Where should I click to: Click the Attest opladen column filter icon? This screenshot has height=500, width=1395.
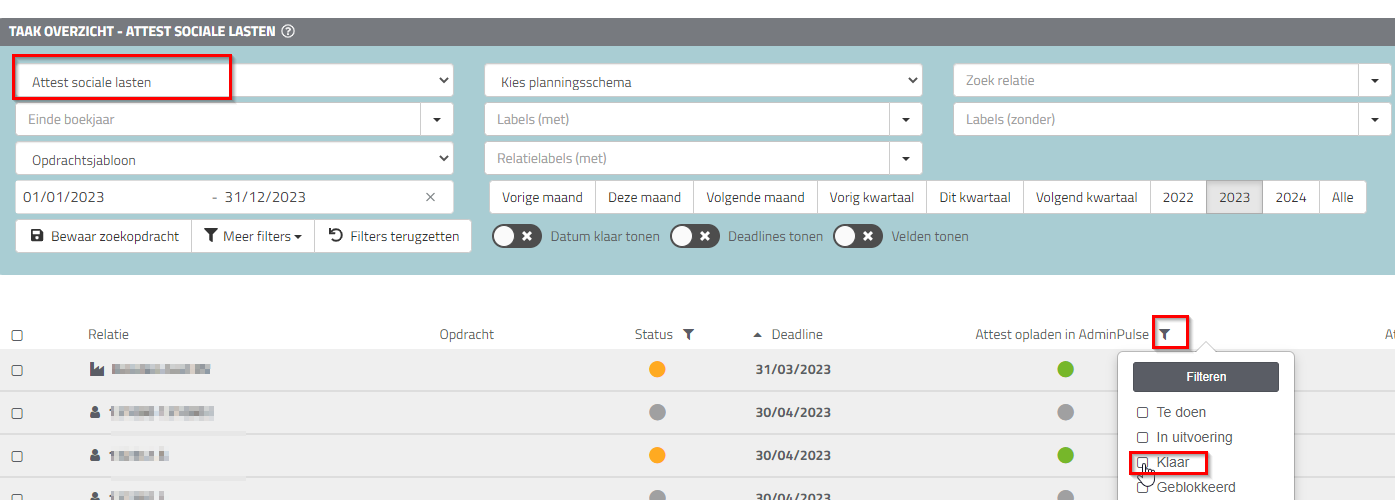click(1164, 335)
